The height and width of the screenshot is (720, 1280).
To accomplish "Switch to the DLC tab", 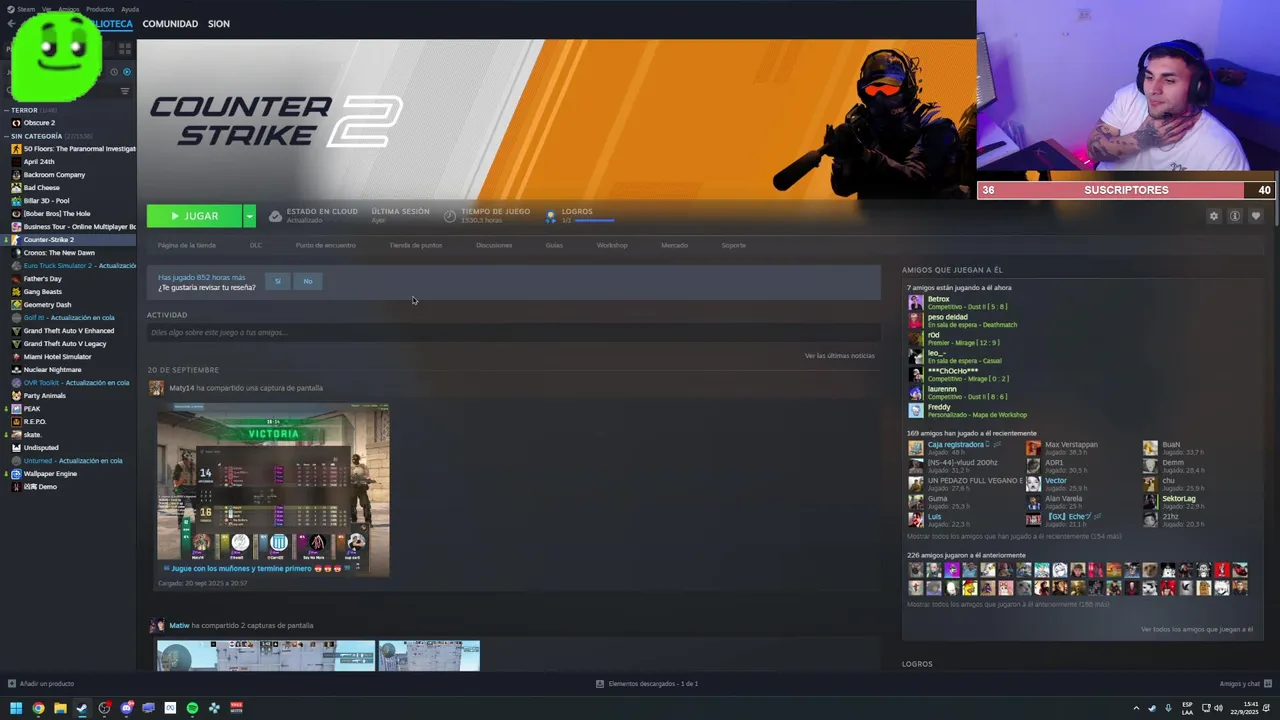I will click(x=256, y=245).
